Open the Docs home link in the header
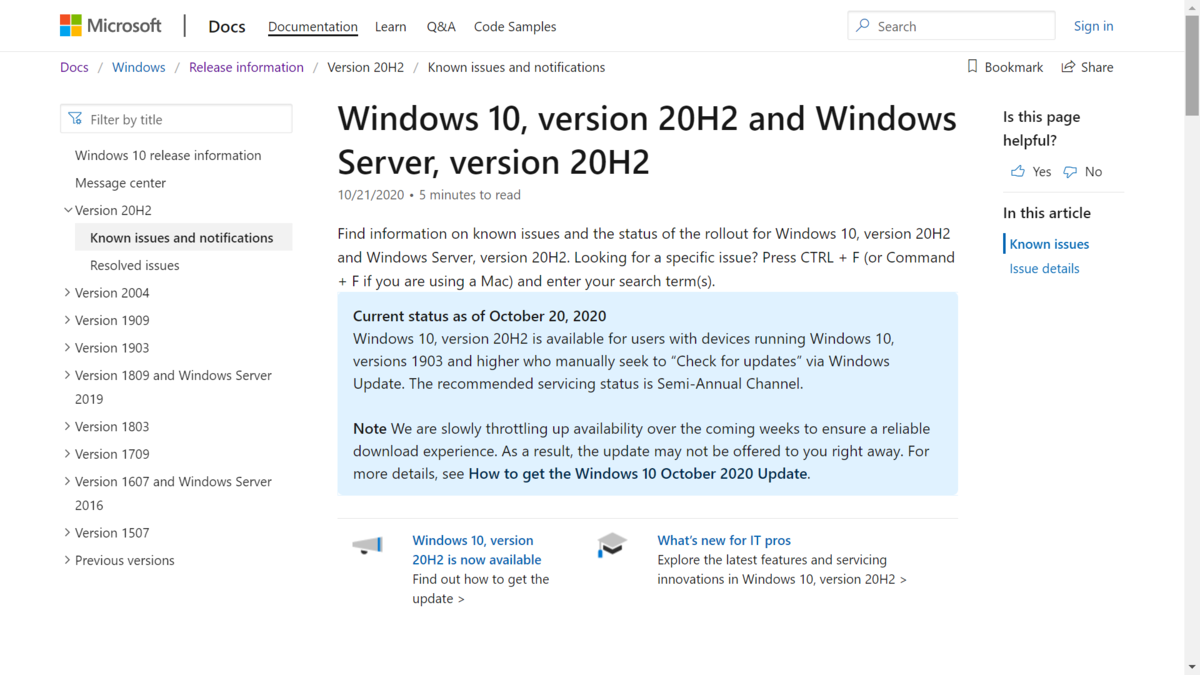Viewport: 1200px width, 675px height. pos(227,26)
